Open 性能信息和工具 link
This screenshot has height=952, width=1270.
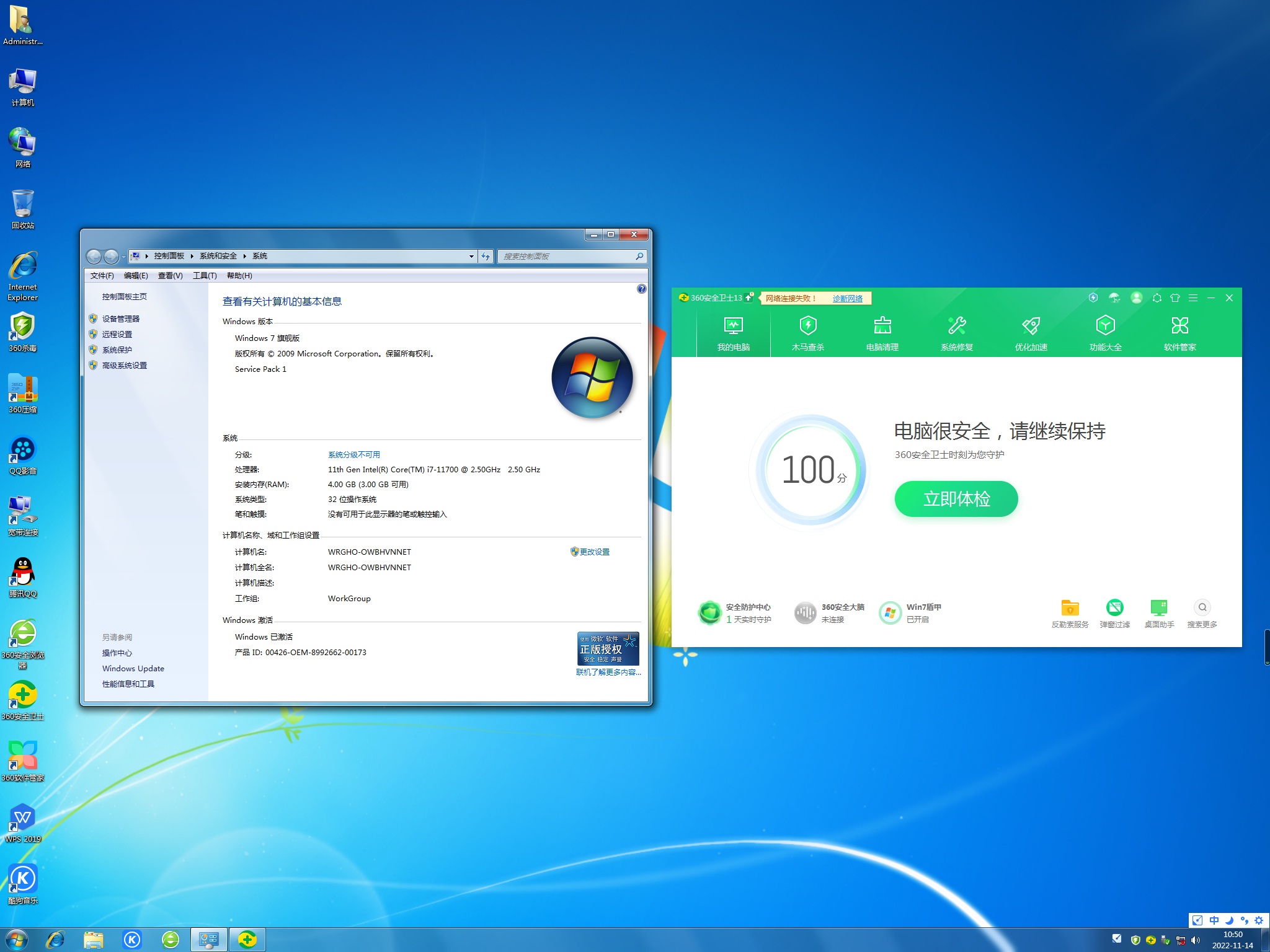128,684
